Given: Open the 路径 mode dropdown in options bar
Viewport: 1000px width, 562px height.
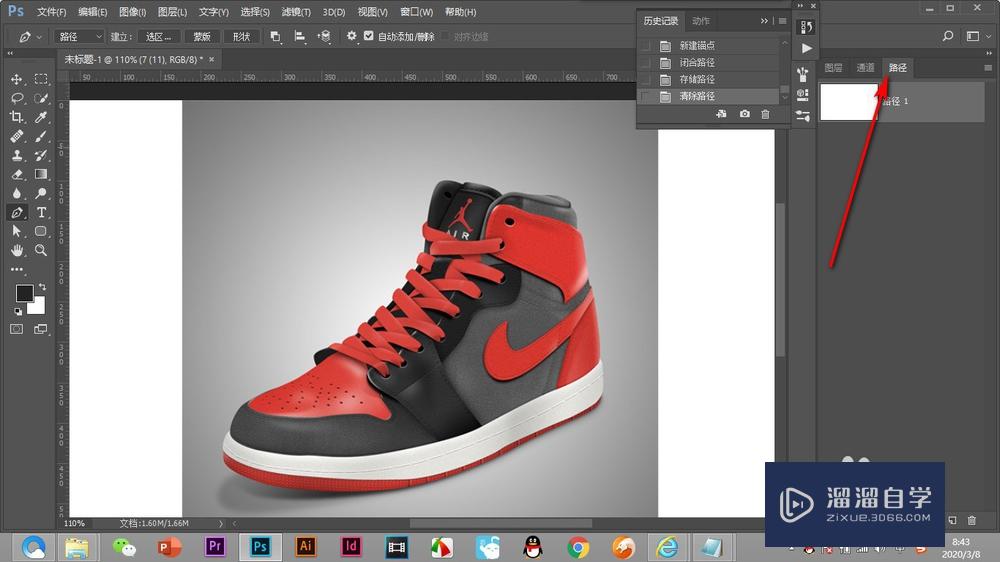Looking at the screenshot, I should (80, 36).
